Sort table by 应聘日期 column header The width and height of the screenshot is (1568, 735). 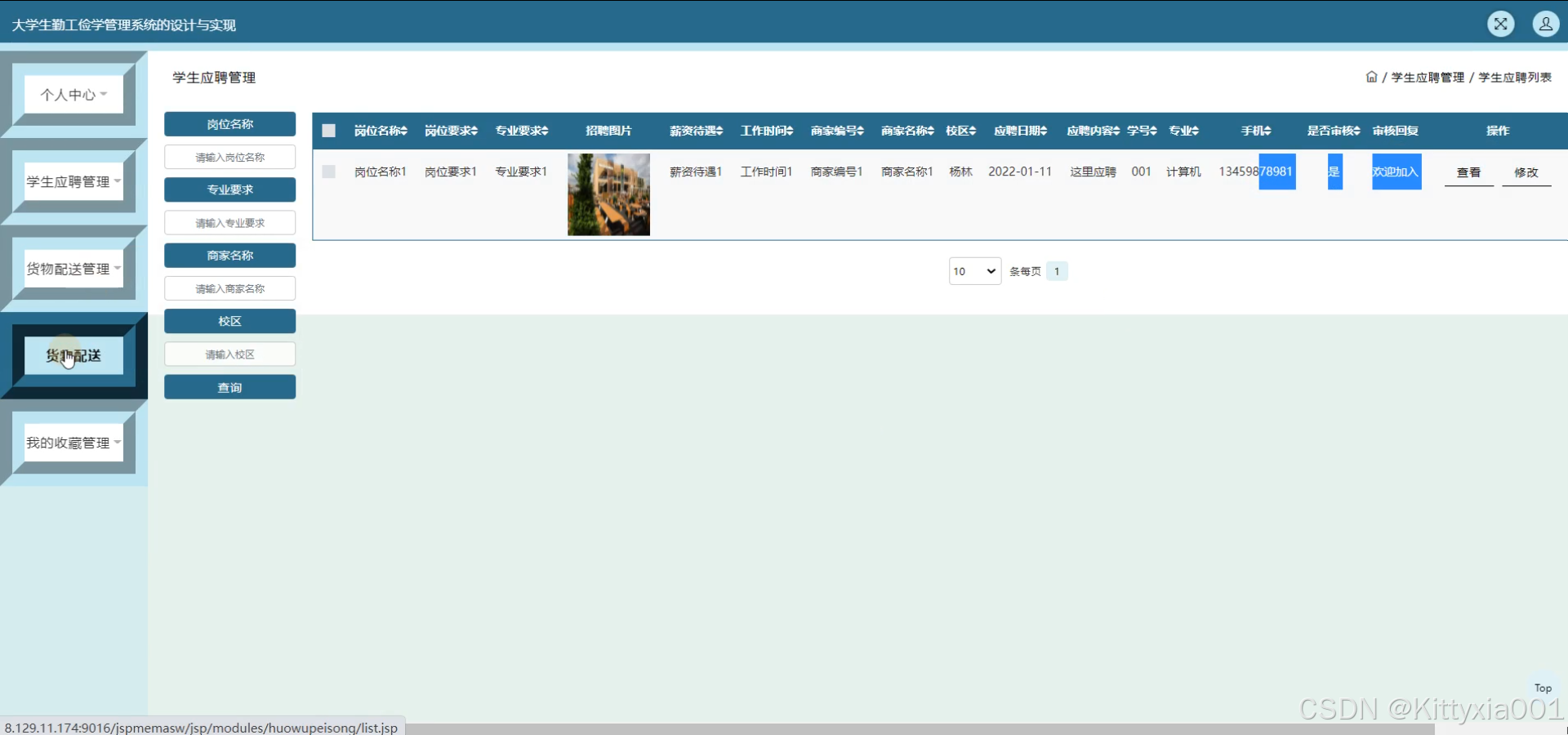click(x=1020, y=131)
